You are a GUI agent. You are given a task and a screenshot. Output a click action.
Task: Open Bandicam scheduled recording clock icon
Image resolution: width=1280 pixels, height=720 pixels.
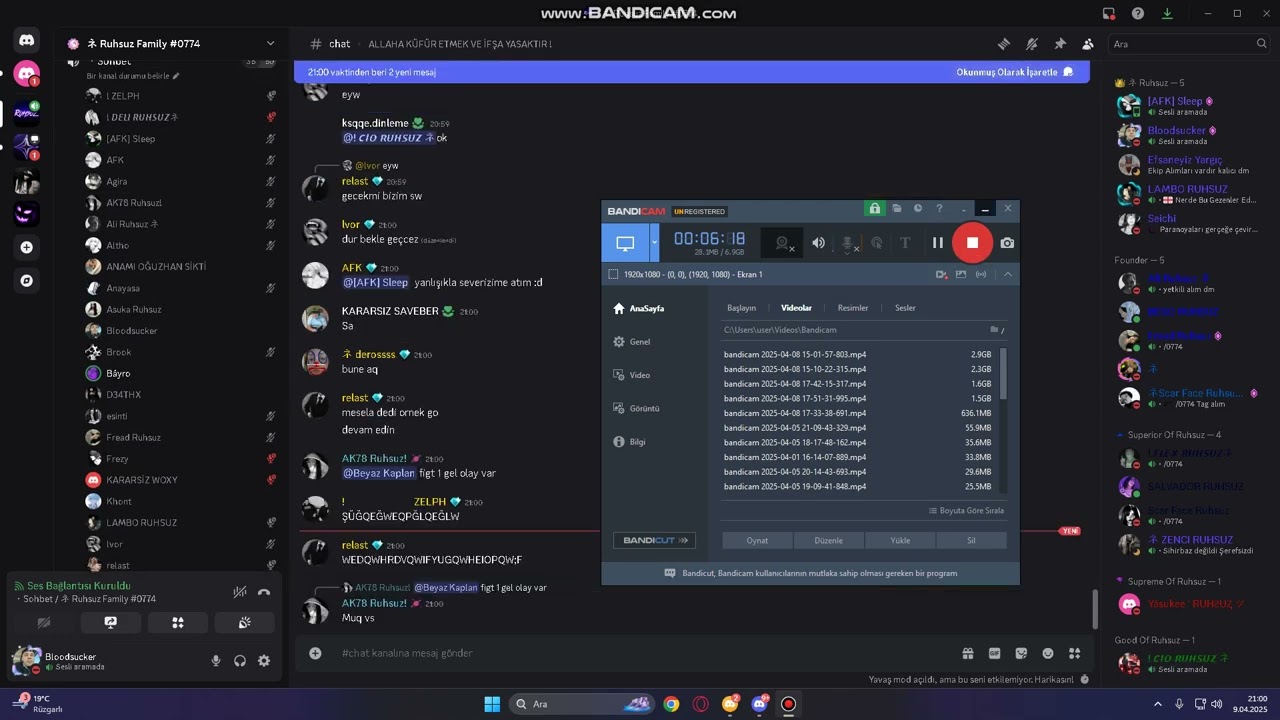918,209
